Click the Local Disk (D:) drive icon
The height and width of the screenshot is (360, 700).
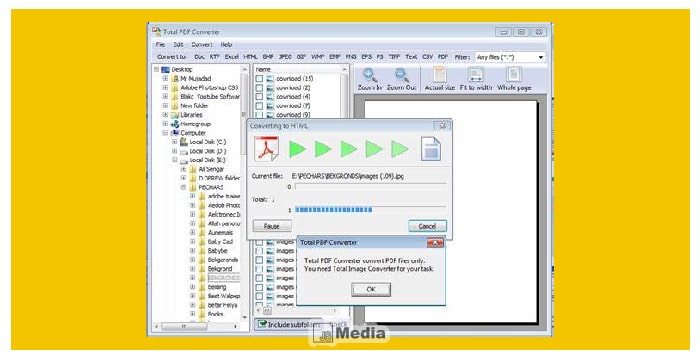coord(184,151)
